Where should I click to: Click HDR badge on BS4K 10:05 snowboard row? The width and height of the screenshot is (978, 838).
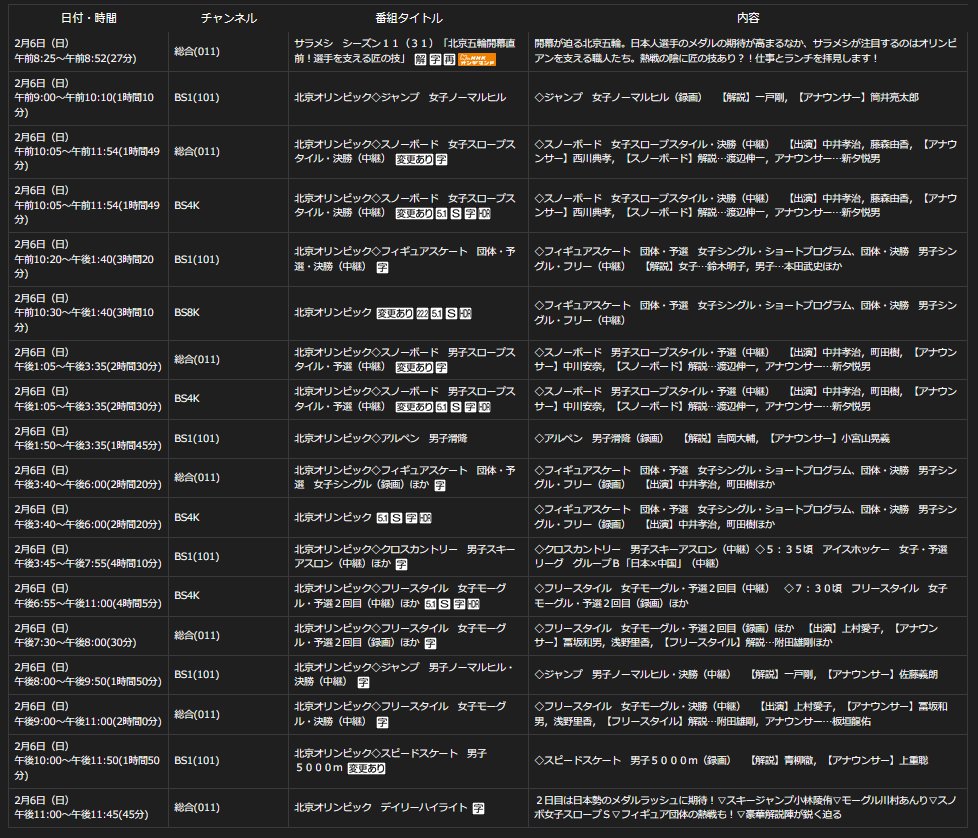pyautogui.click(x=485, y=214)
